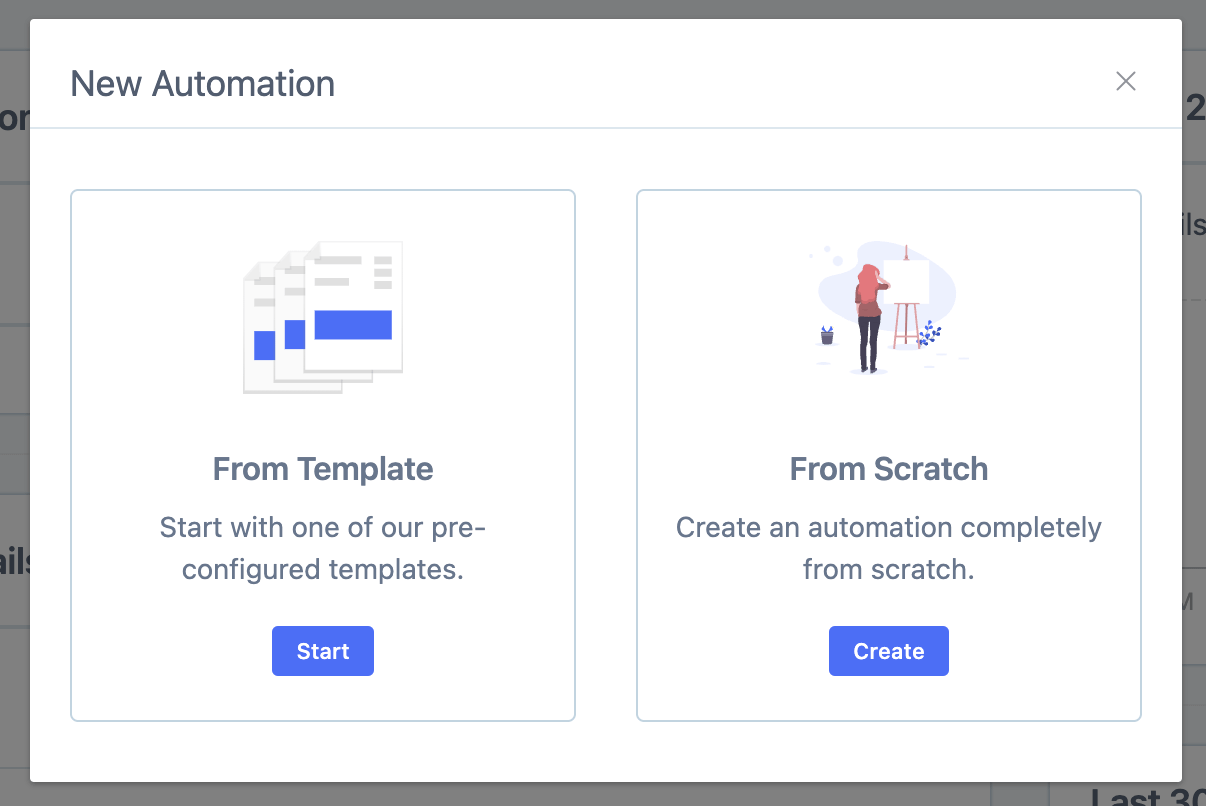Click the 'completely from scratch' description text
The height and width of the screenshot is (806, 1206).
coord(889,548)
